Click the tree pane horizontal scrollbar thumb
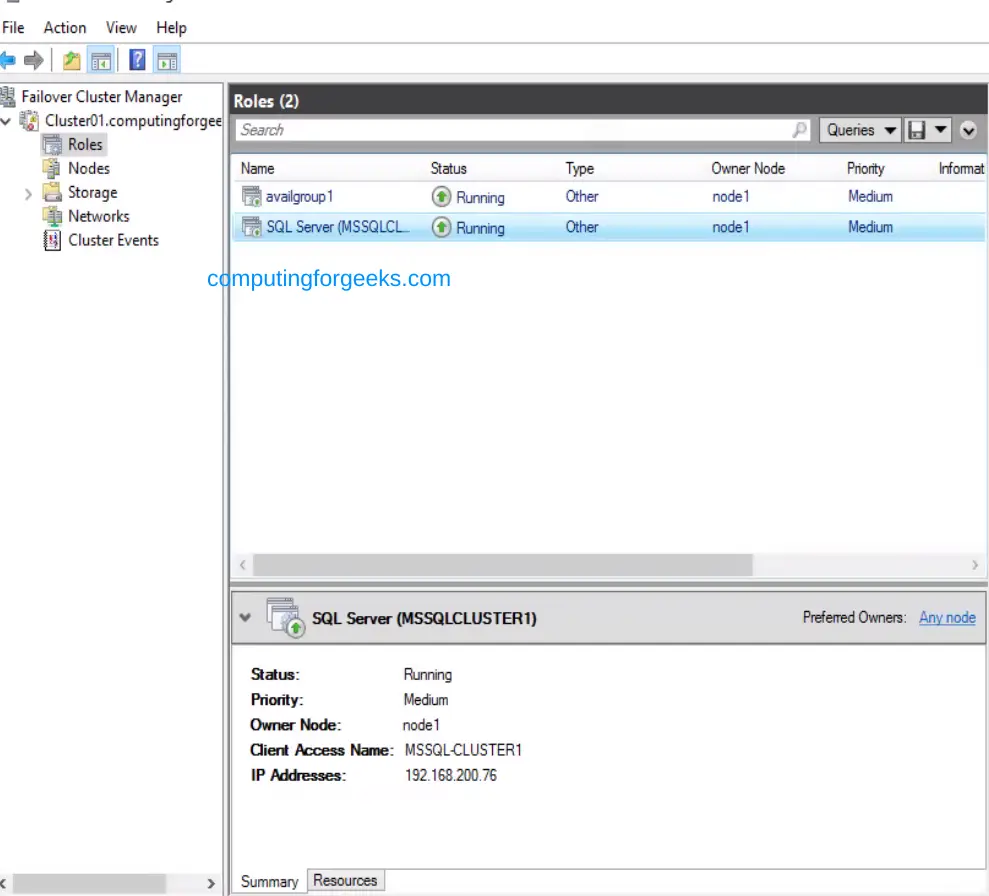This screenshot has height=896, width=989. coord(89,883)
